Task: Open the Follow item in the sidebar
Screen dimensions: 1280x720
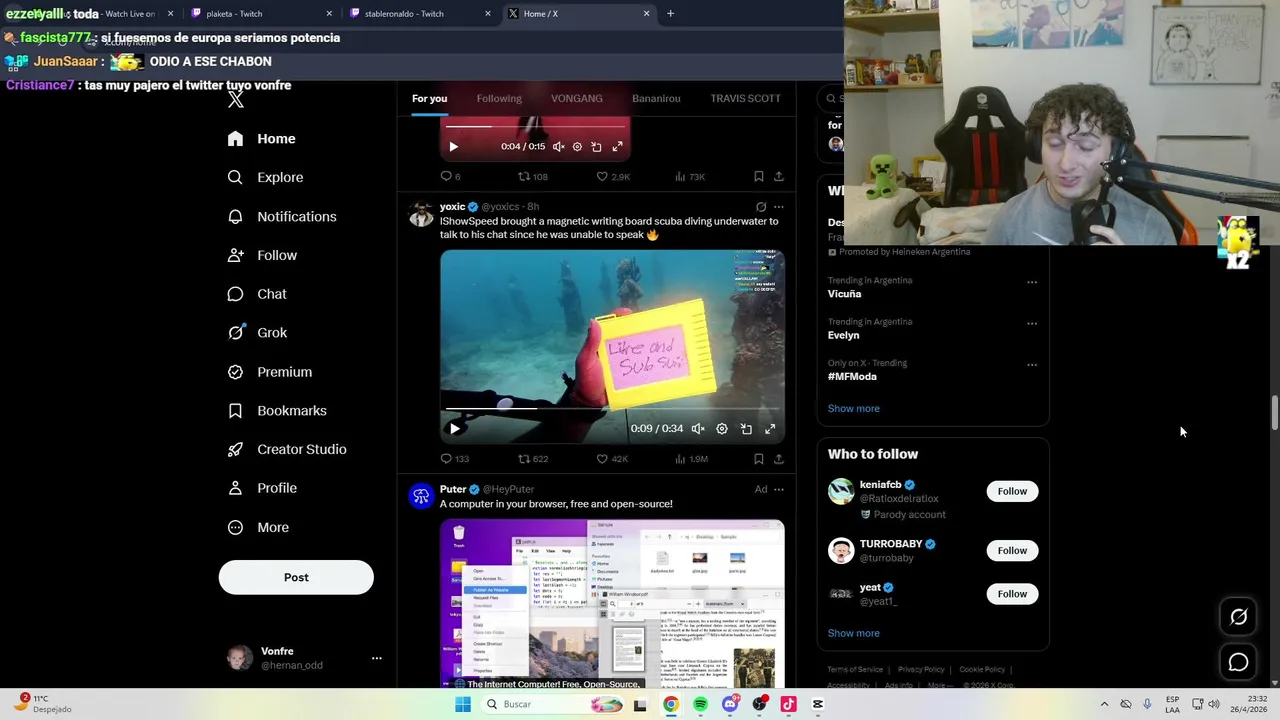Action: [x=262, y=255]
